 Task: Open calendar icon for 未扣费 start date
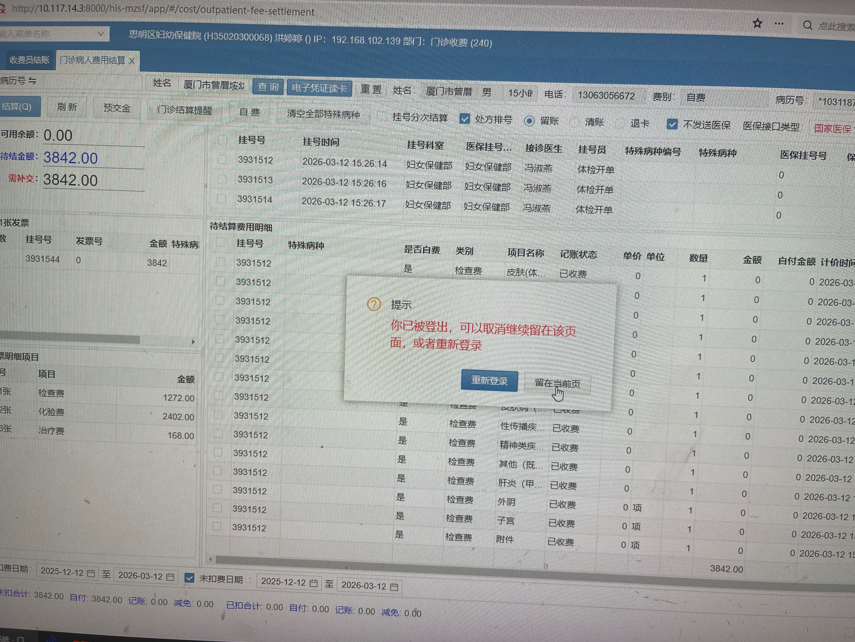(314, 583)
